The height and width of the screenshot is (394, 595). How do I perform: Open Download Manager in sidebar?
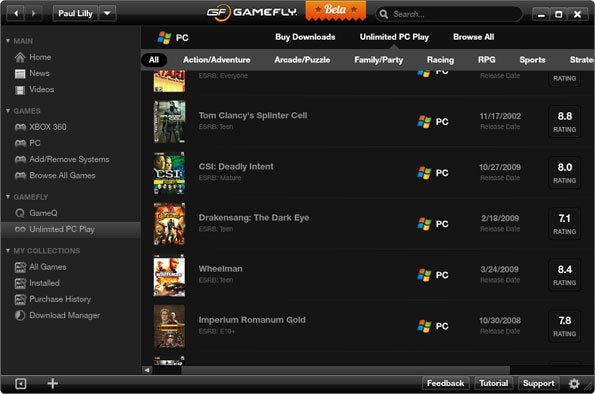coord(65,315)
